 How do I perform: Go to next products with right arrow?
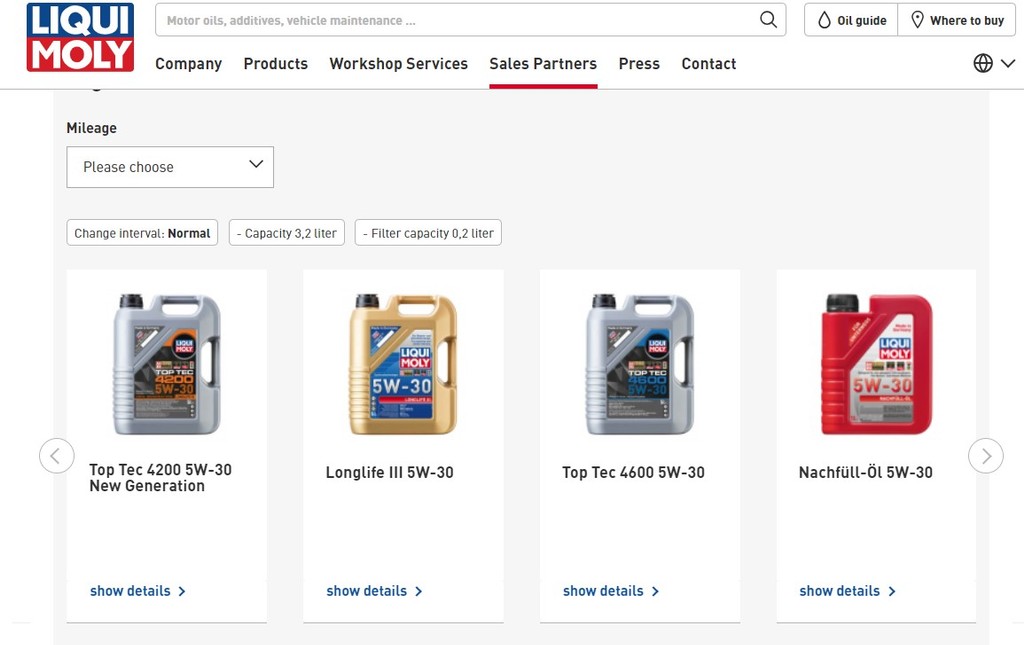point(985,456)
